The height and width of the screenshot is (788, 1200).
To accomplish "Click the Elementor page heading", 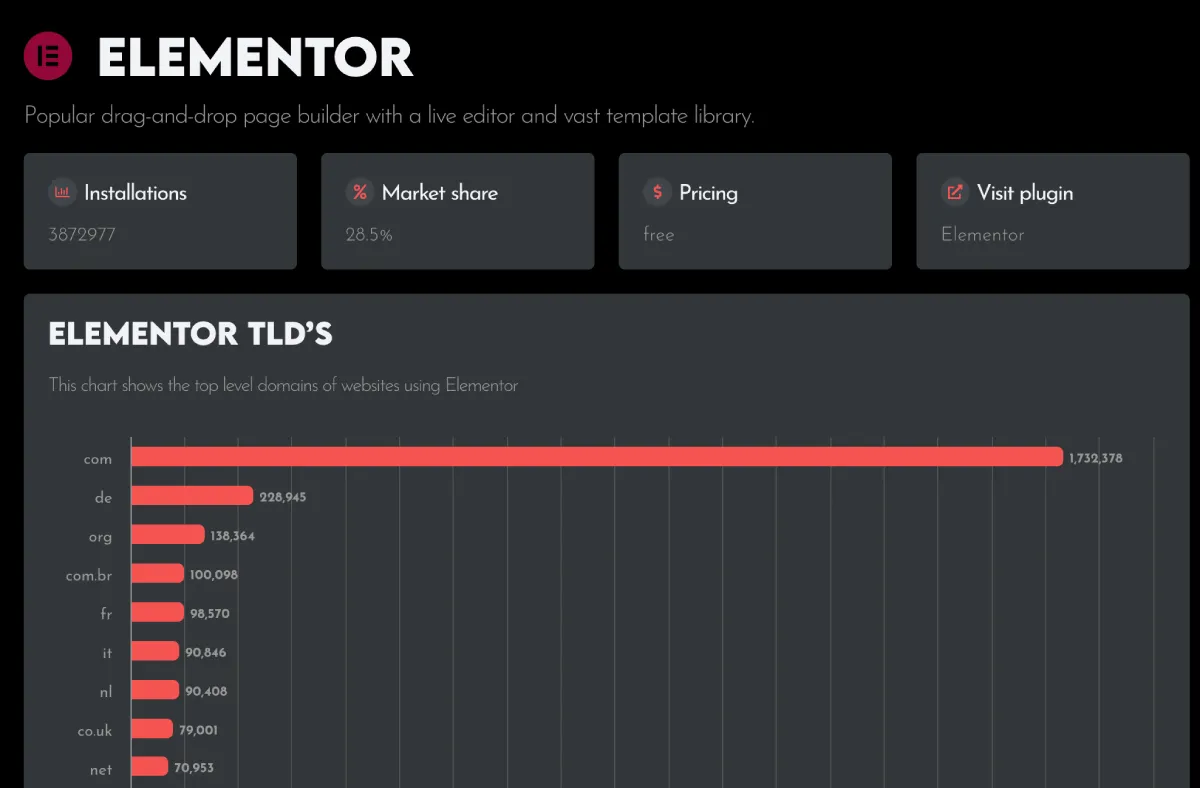I will click(256, 58).
